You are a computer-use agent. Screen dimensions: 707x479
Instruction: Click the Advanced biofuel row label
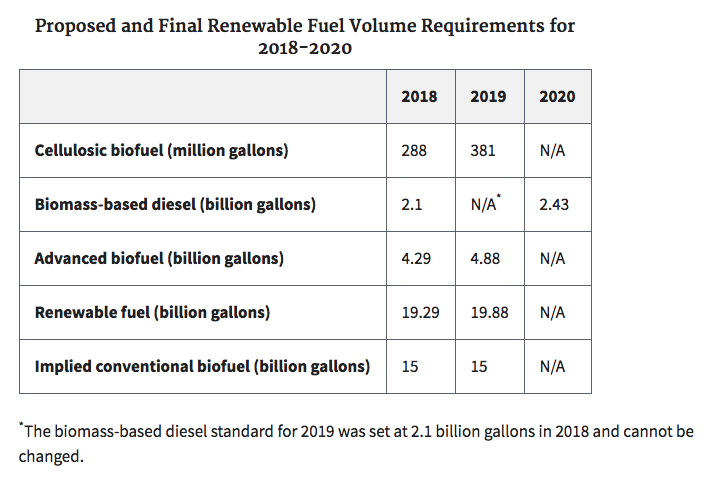coord(159,259)
